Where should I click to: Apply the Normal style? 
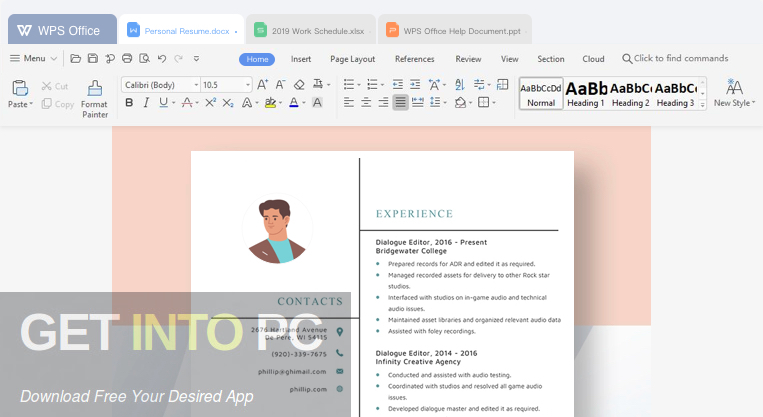point(541,93)
